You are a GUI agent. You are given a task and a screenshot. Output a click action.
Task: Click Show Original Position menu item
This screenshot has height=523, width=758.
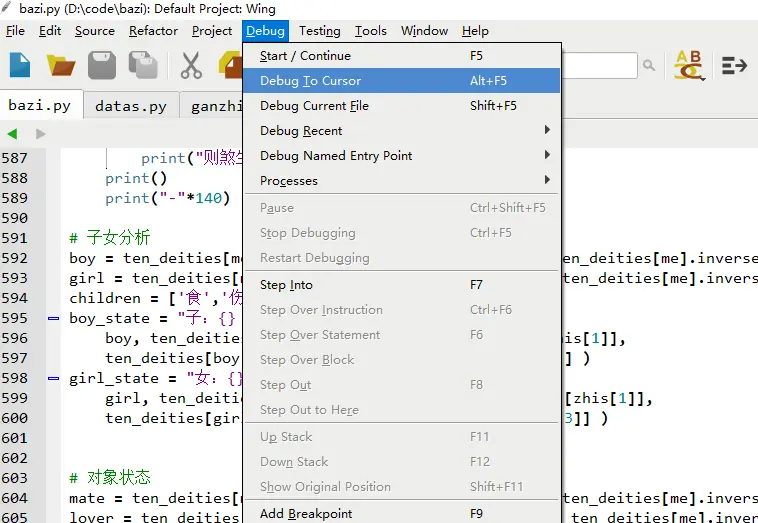(x=402, y=487)
